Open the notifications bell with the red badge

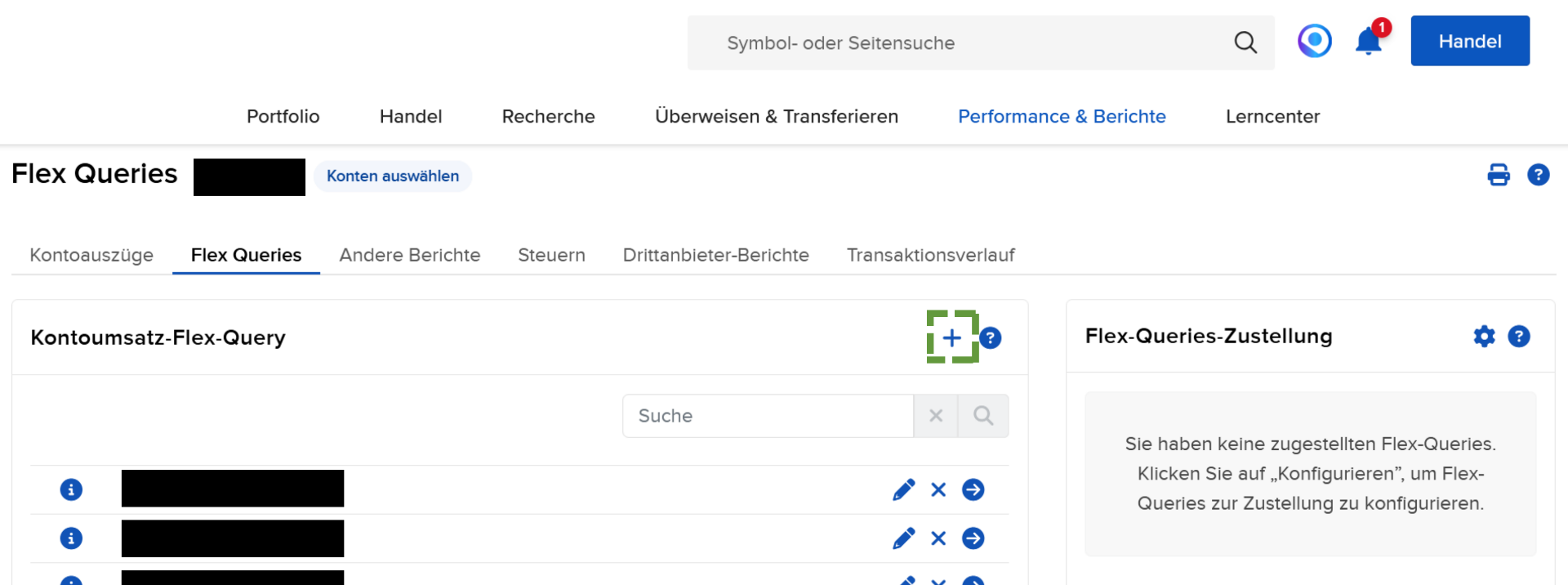pyautogui.click(x=1370, y=41)
